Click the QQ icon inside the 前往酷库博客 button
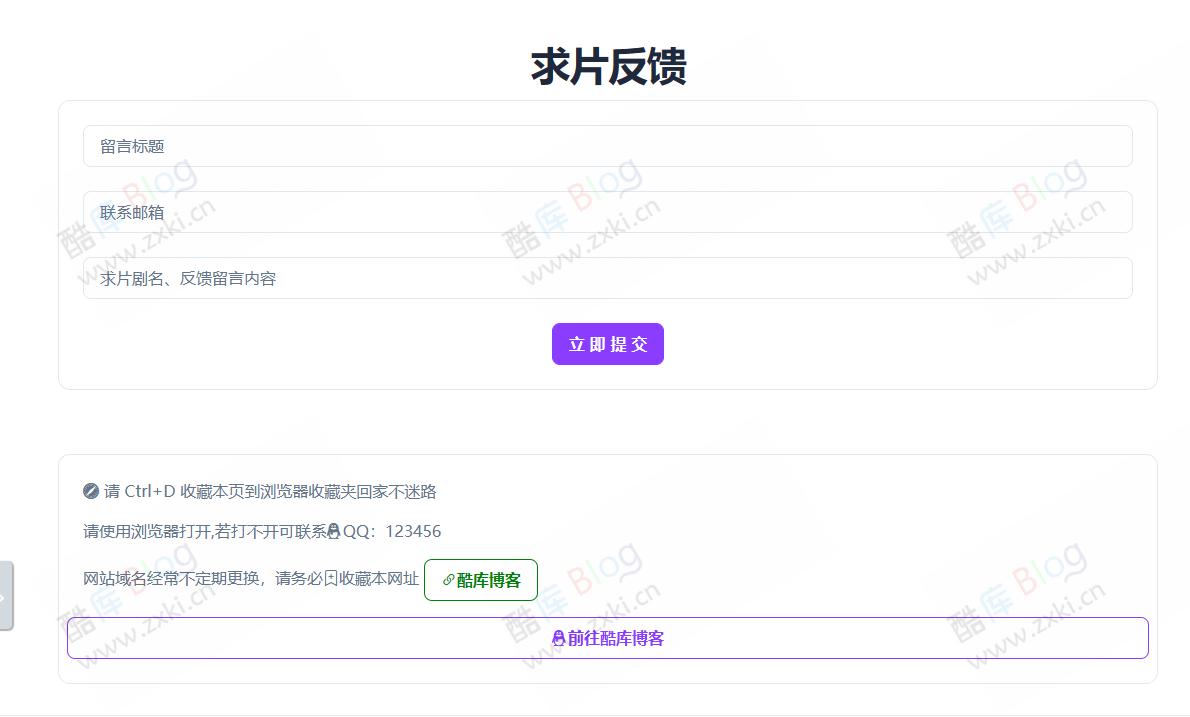This screenshot has height=717, width=1190. (x=558, y=639)
